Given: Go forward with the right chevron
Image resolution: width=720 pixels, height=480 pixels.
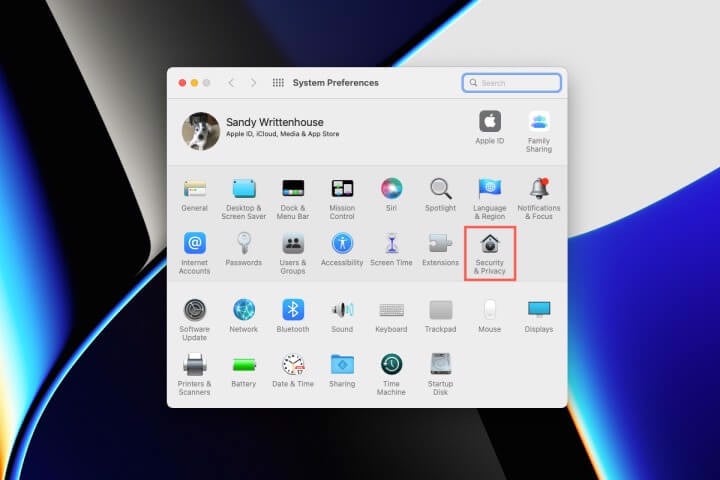Looking at the screenshot, I should tap(253, 83).
